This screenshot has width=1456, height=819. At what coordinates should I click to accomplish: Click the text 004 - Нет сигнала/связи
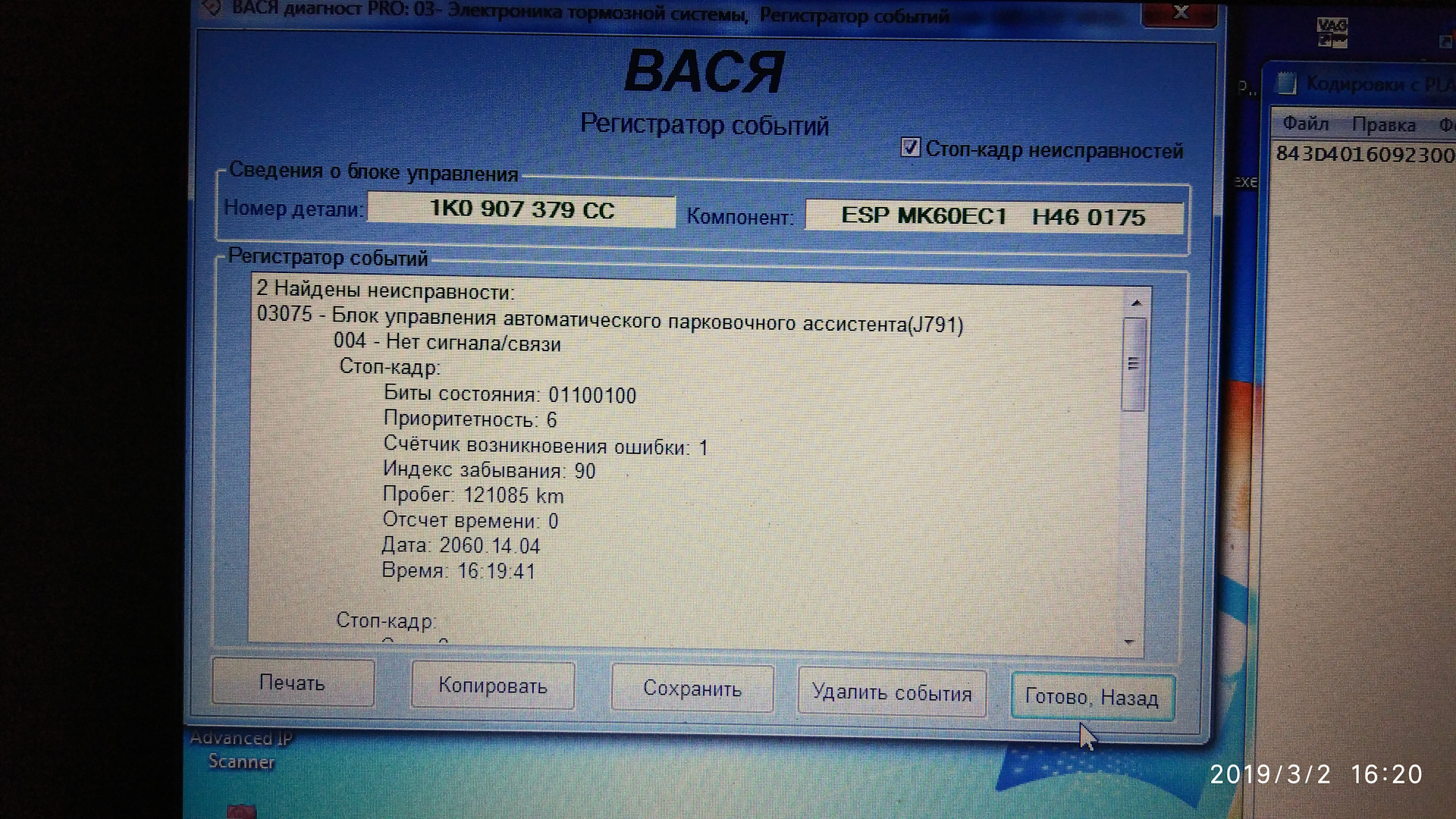pos(447,342)
